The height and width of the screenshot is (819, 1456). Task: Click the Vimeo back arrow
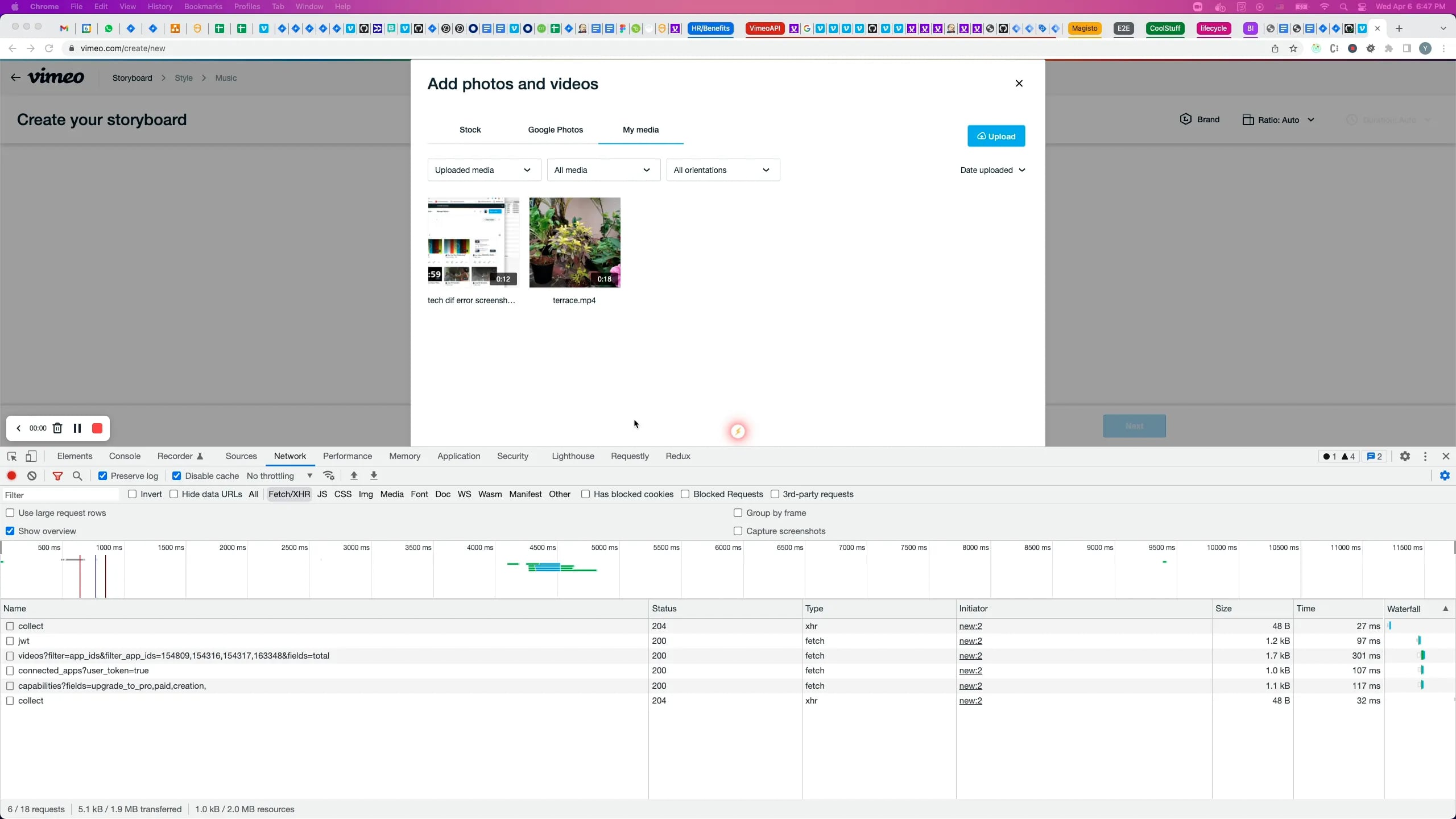click(15, 77)
